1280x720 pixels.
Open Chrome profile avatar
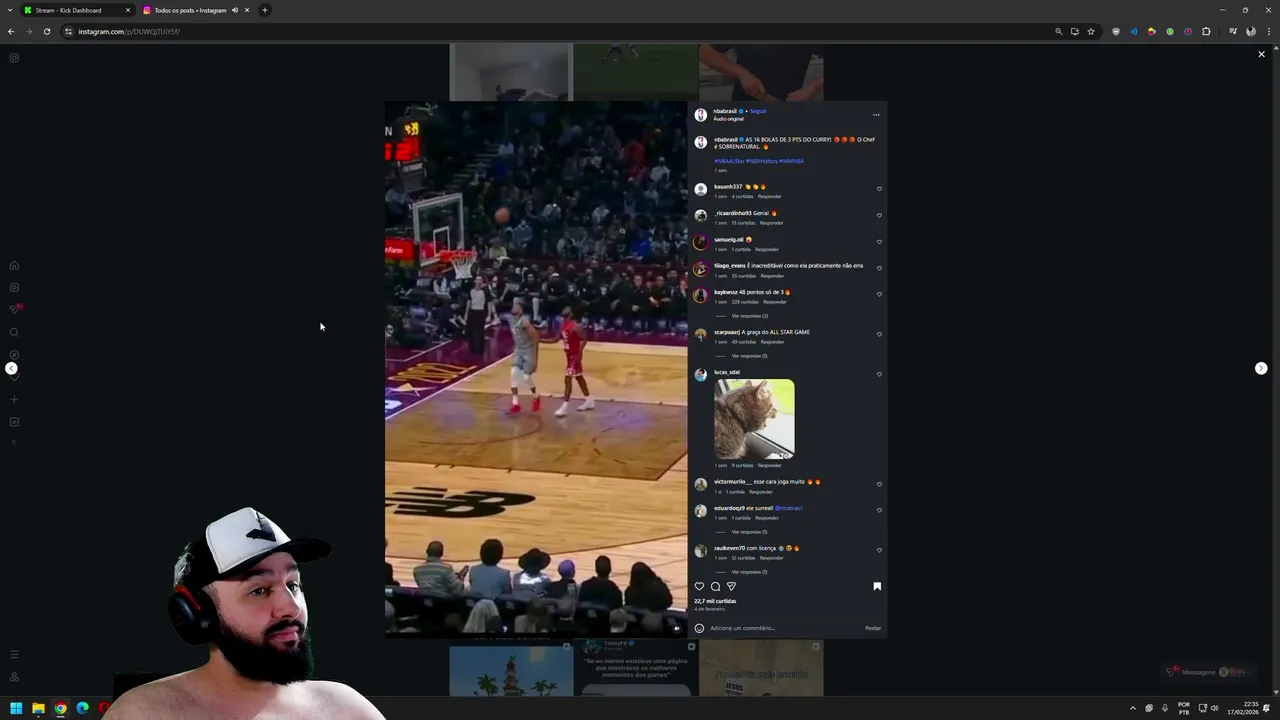coord(1251,31)
